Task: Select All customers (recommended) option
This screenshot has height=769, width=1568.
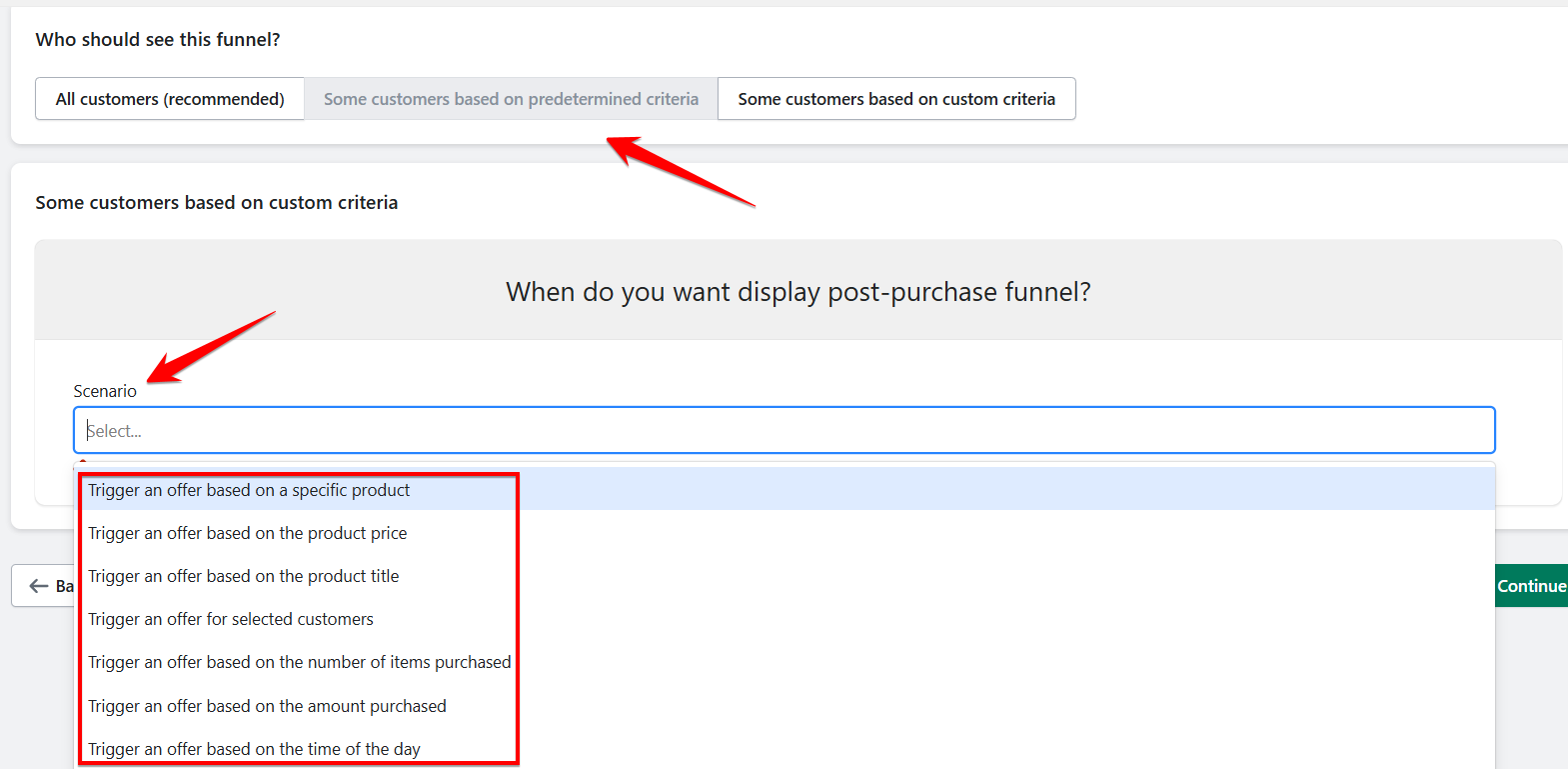Action: [170, 99]
